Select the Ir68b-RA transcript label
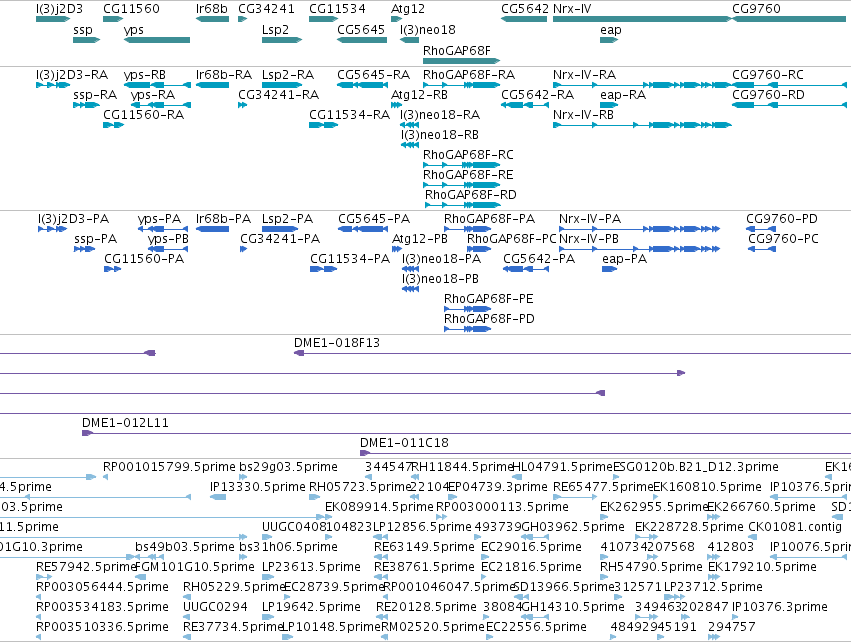The image size is (851, 642). (x=224, y=75)
